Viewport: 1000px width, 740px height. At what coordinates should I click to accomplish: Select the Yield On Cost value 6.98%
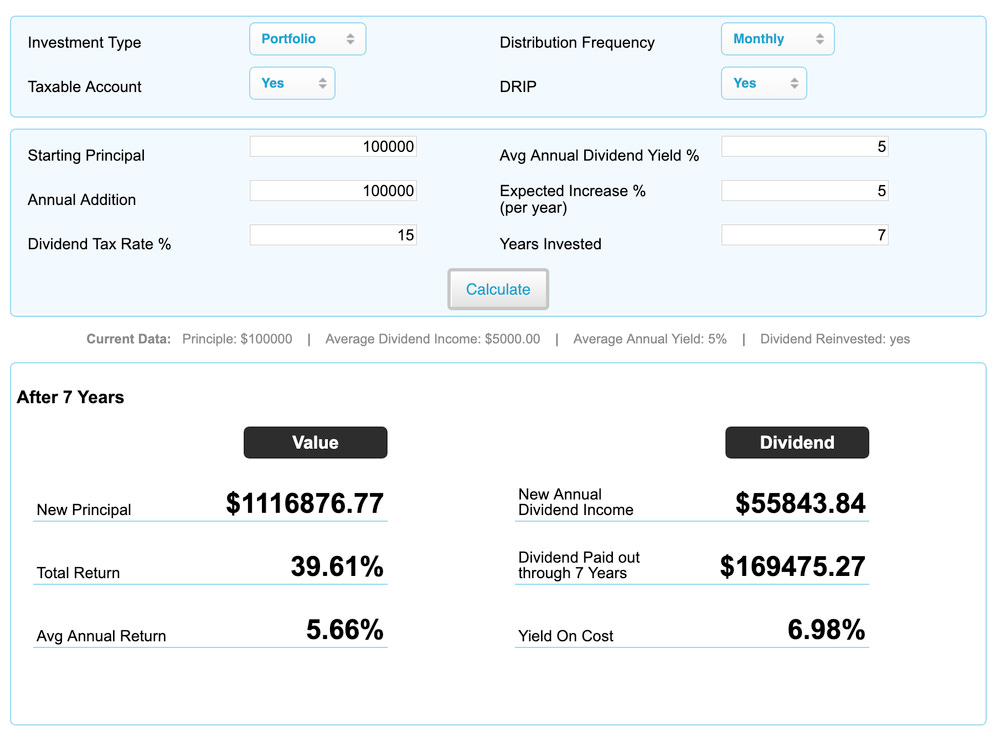click(827, 630)
